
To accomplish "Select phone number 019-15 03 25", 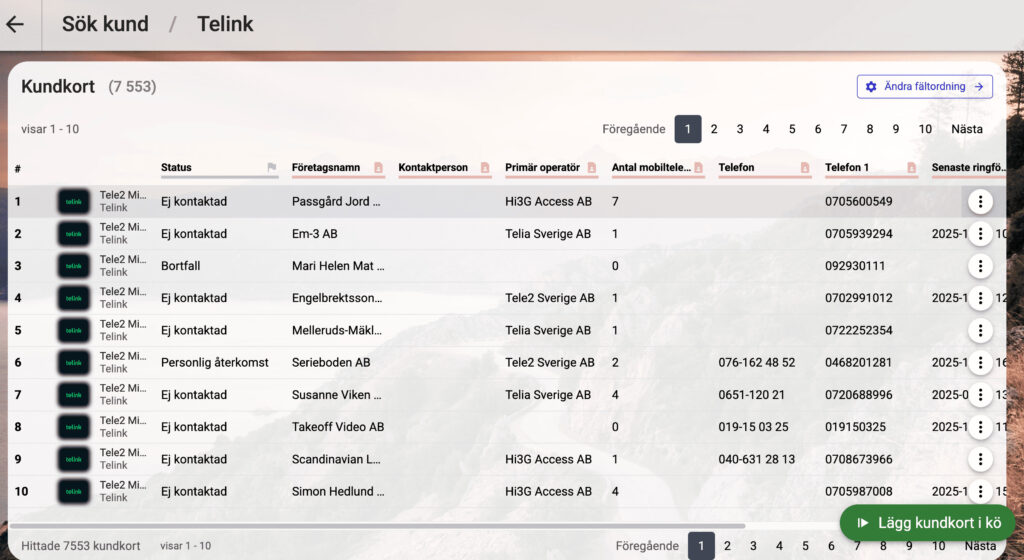I will coord(754,427).
